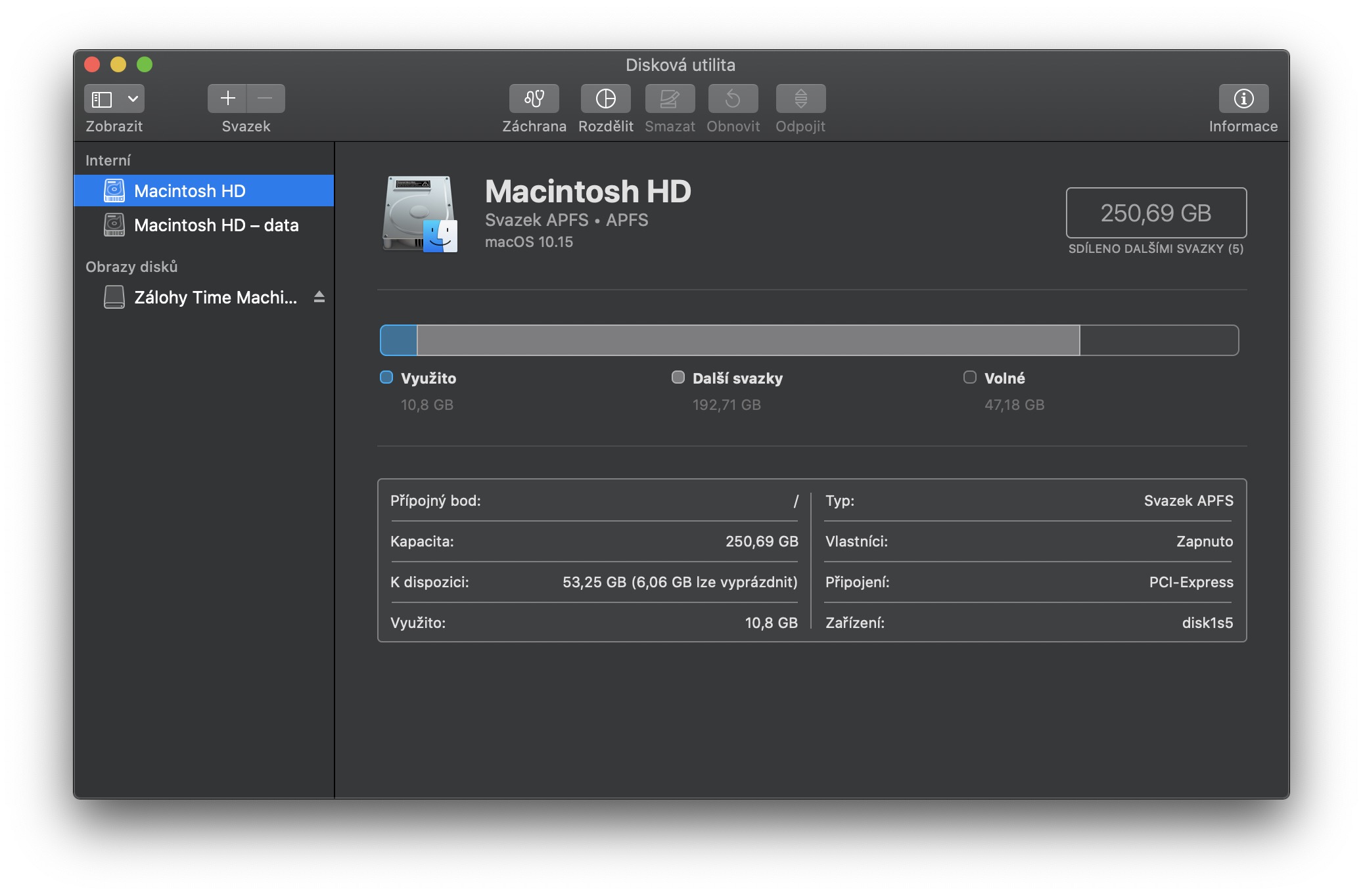The height and width of the screenshot is (896, 1363).
Task: Click the Volné legend swatch
Action: click(x=969, y=377)
